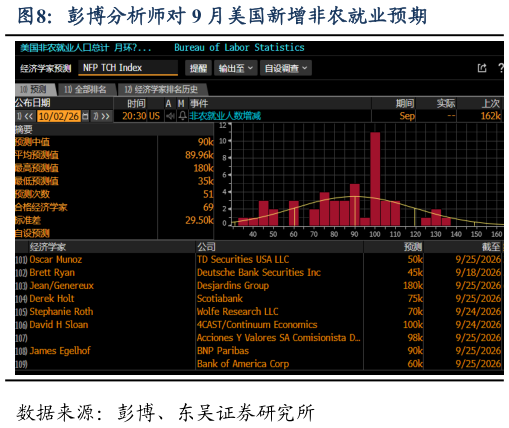This screenshot has height=428, width=509.
Task: Click Desjardins Group company
Action: click(x=233, y=286)
